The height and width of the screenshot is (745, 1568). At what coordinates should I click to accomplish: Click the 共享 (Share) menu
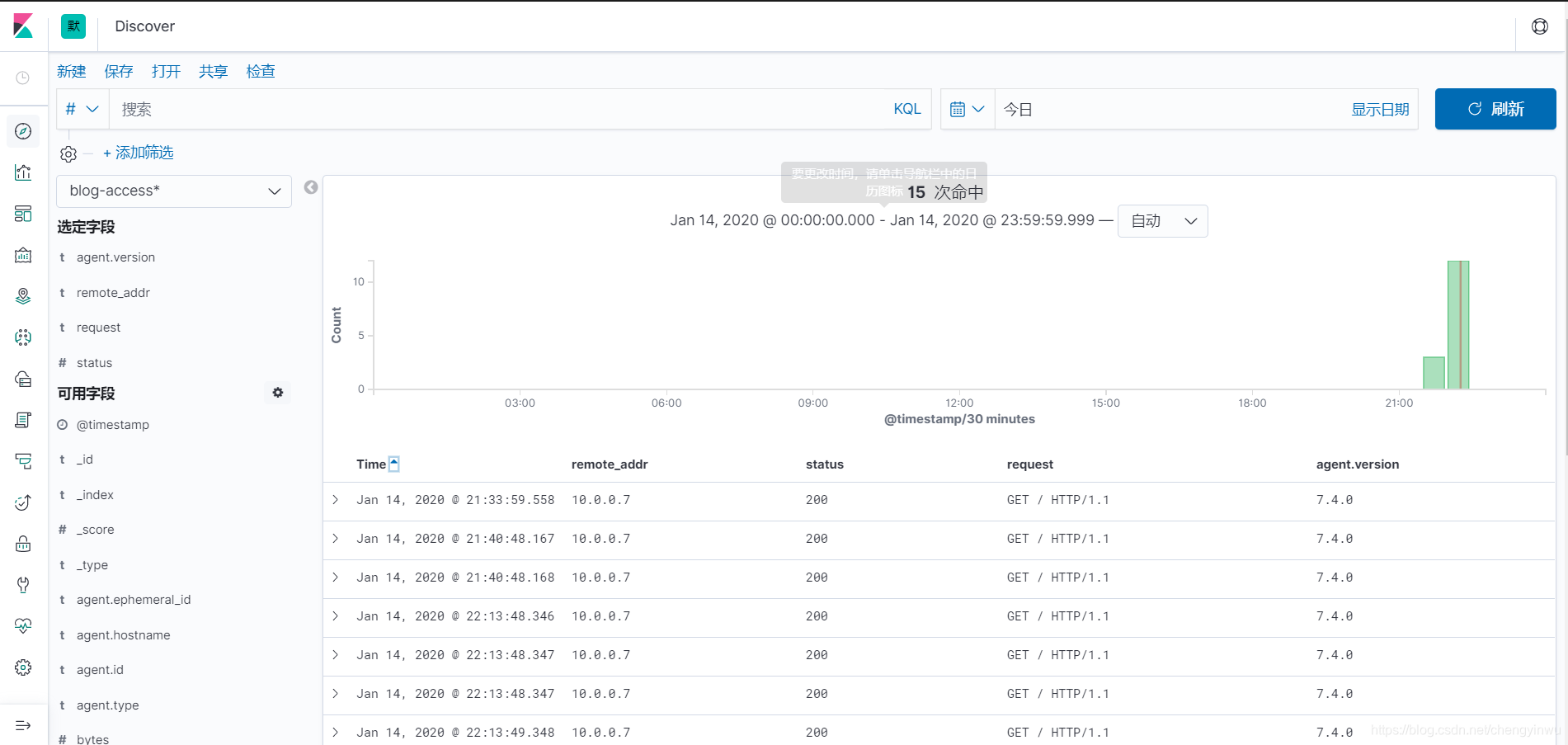(213, 72)
